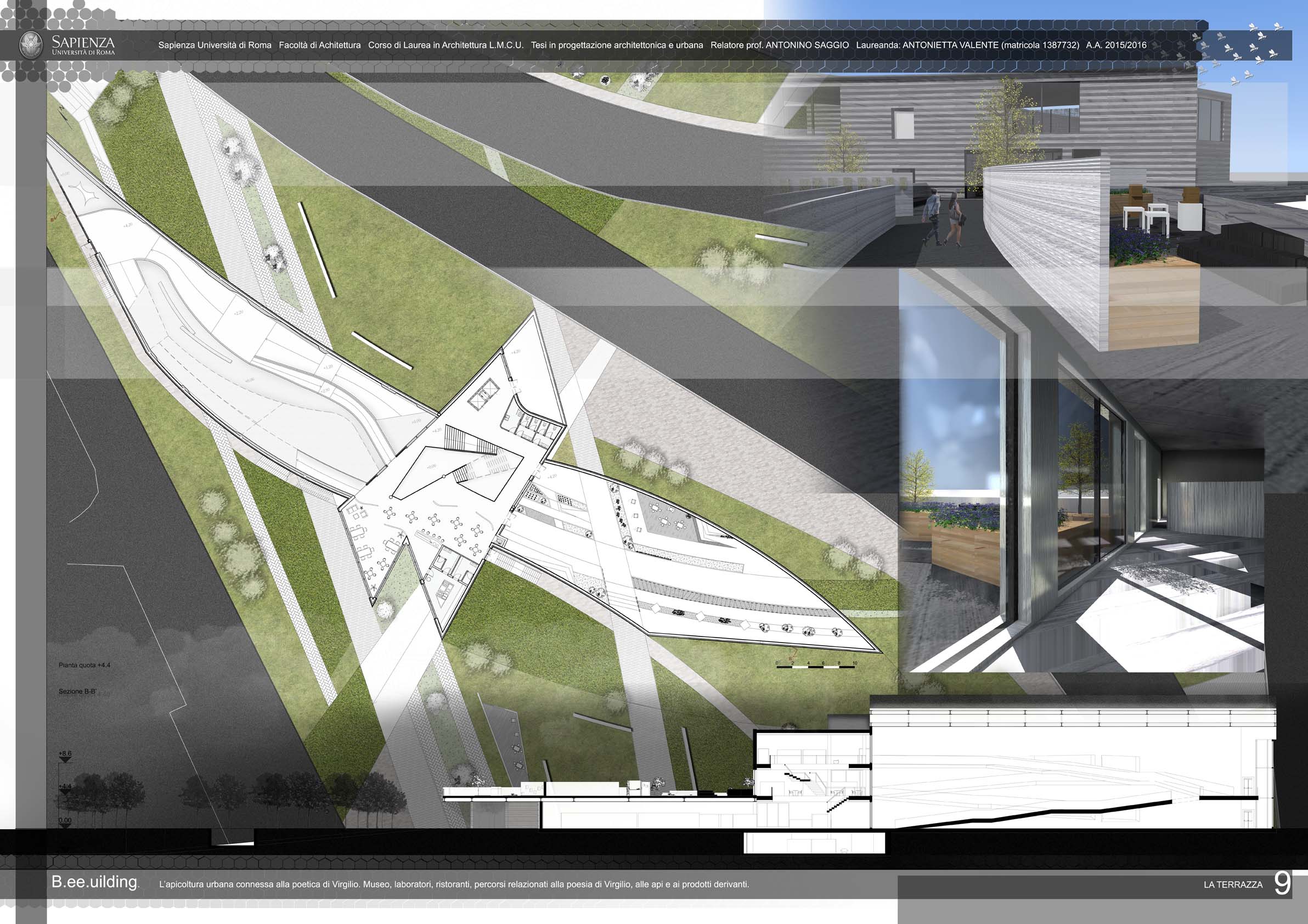Click the graphic scale bar 0 to 10
This screenshot has height=924, width=1308.
pyautogui.click(x=816, y=666)
